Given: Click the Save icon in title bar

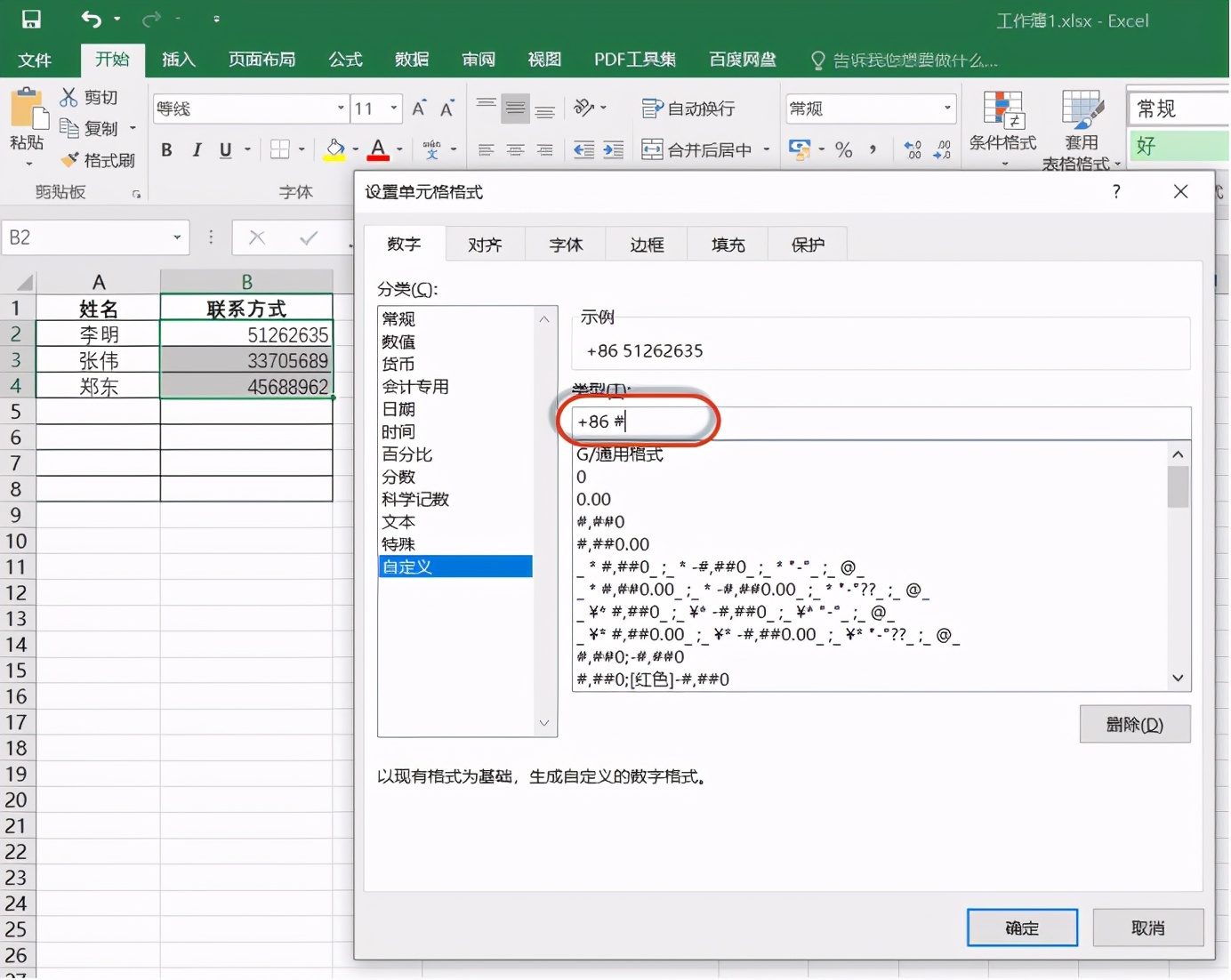Looking at the screenshot, I should (31, 20).
